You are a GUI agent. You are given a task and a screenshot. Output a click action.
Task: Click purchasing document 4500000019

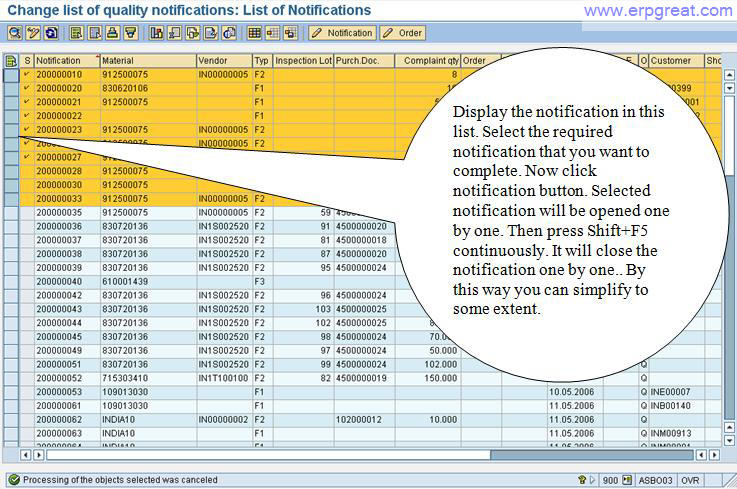[361, 379]
